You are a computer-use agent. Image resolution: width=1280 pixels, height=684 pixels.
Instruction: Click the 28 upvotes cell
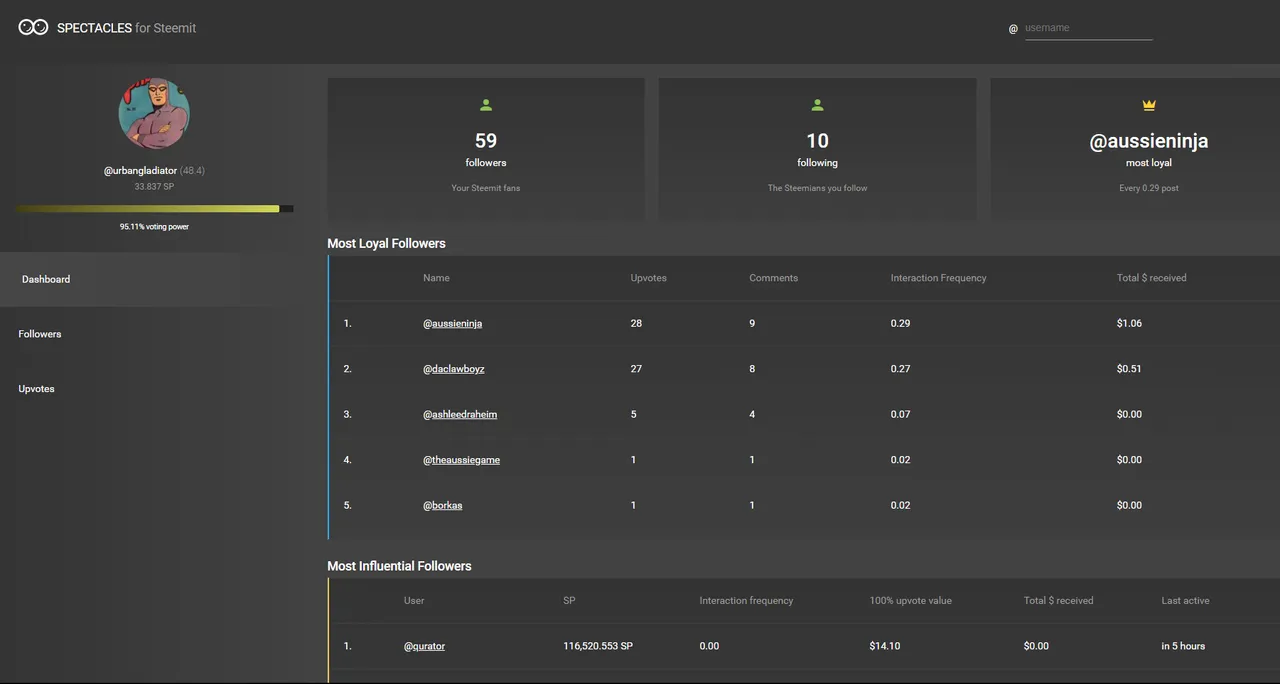click(x=636, y=324)
